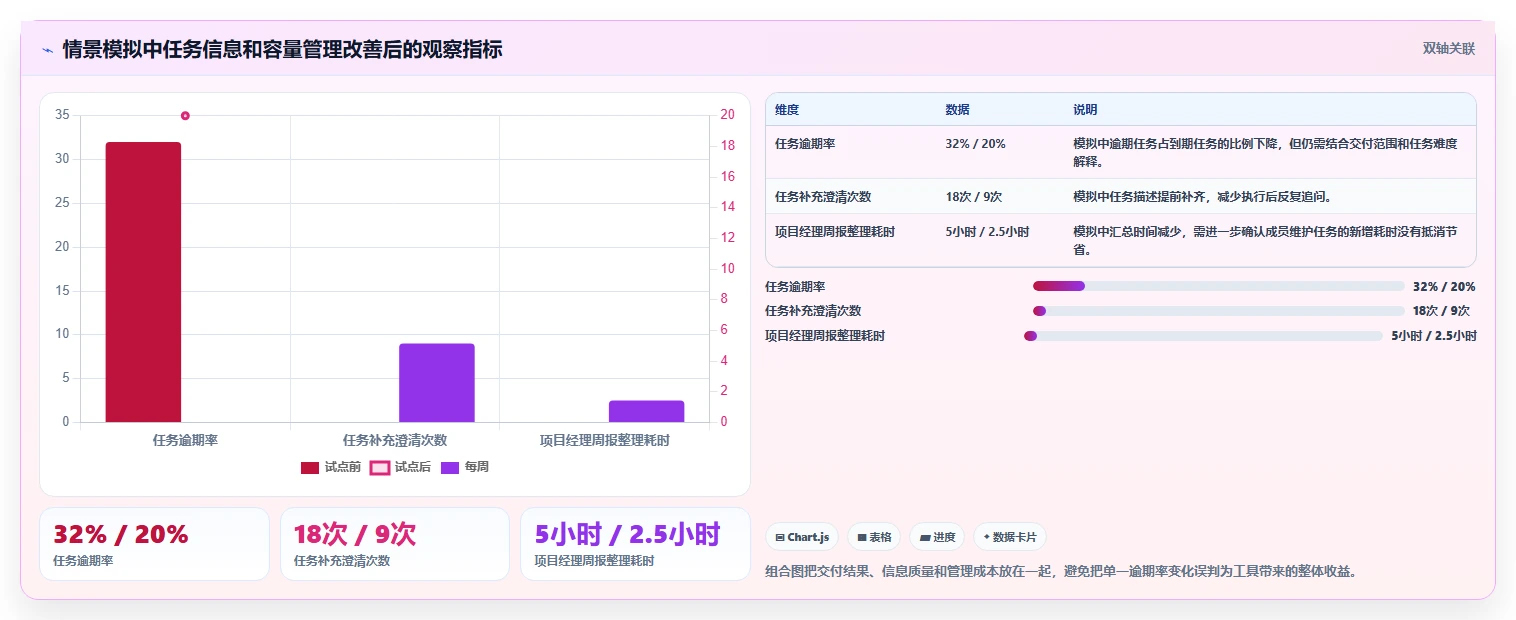Click the 20 tick on right axis
Viewport: 1516px width, 620px height.
tap(727, 115)
